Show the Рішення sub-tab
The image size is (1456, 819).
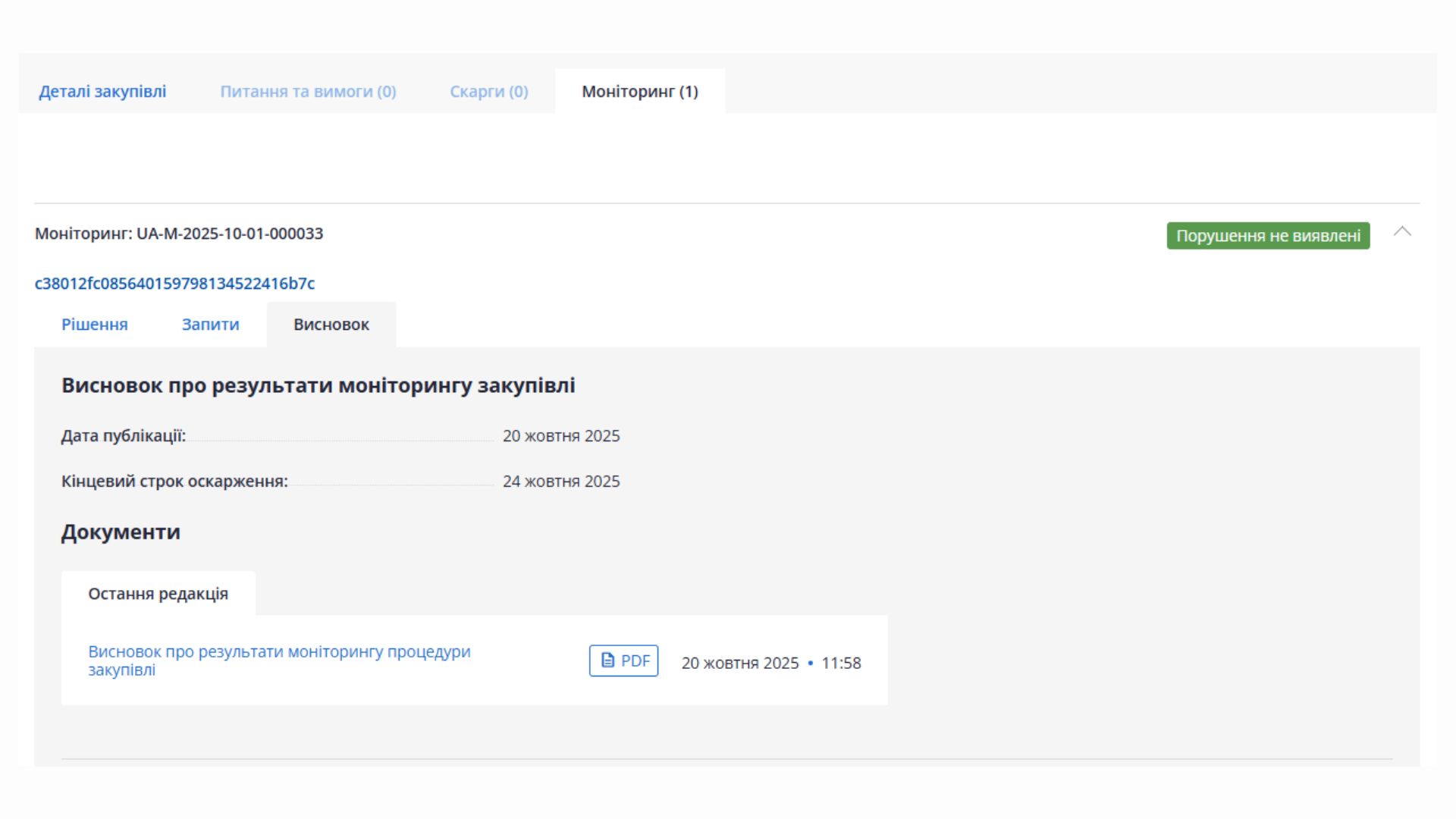coord(95,325)
